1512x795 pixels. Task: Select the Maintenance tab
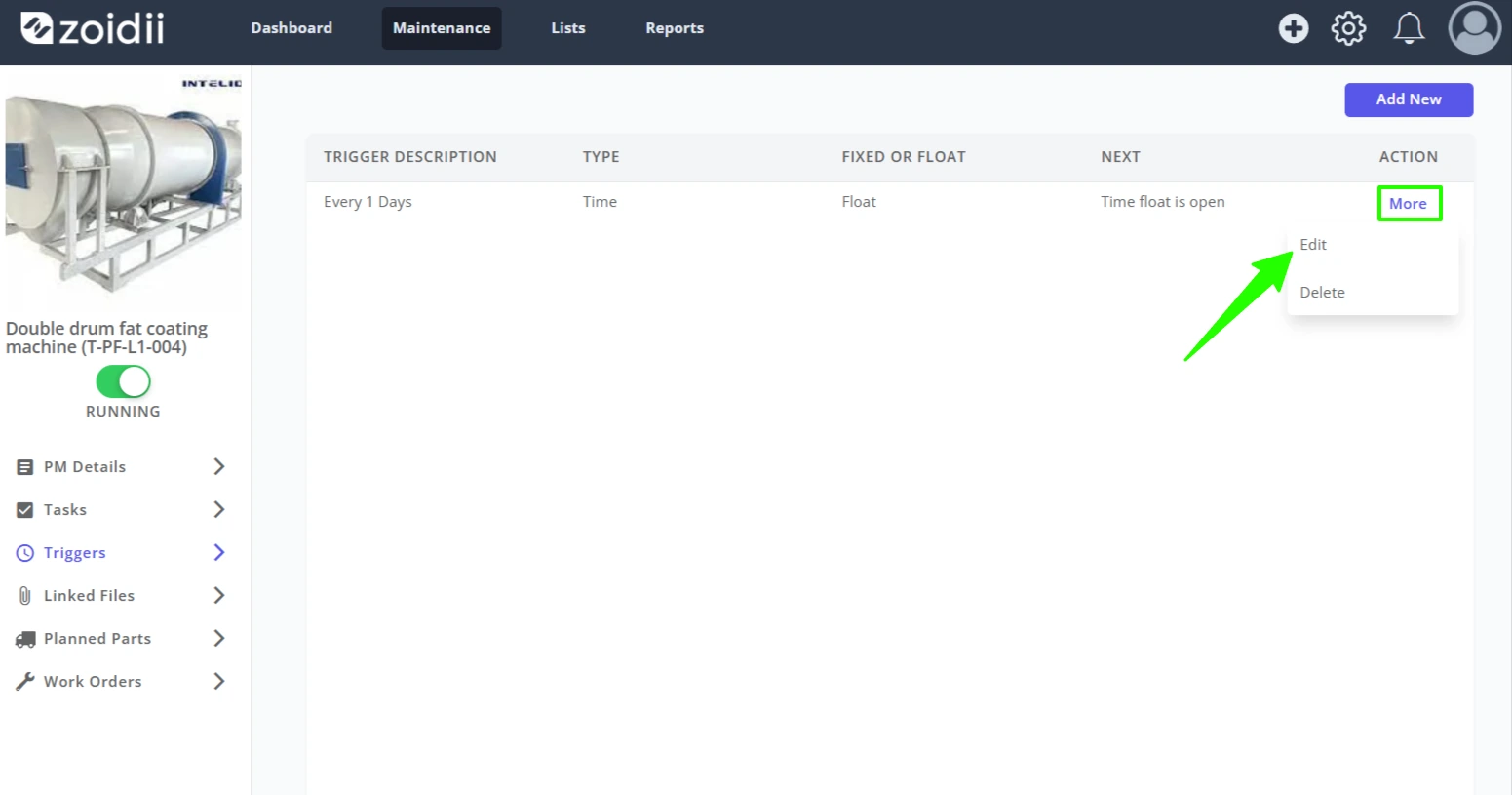[x=442, y=28]
